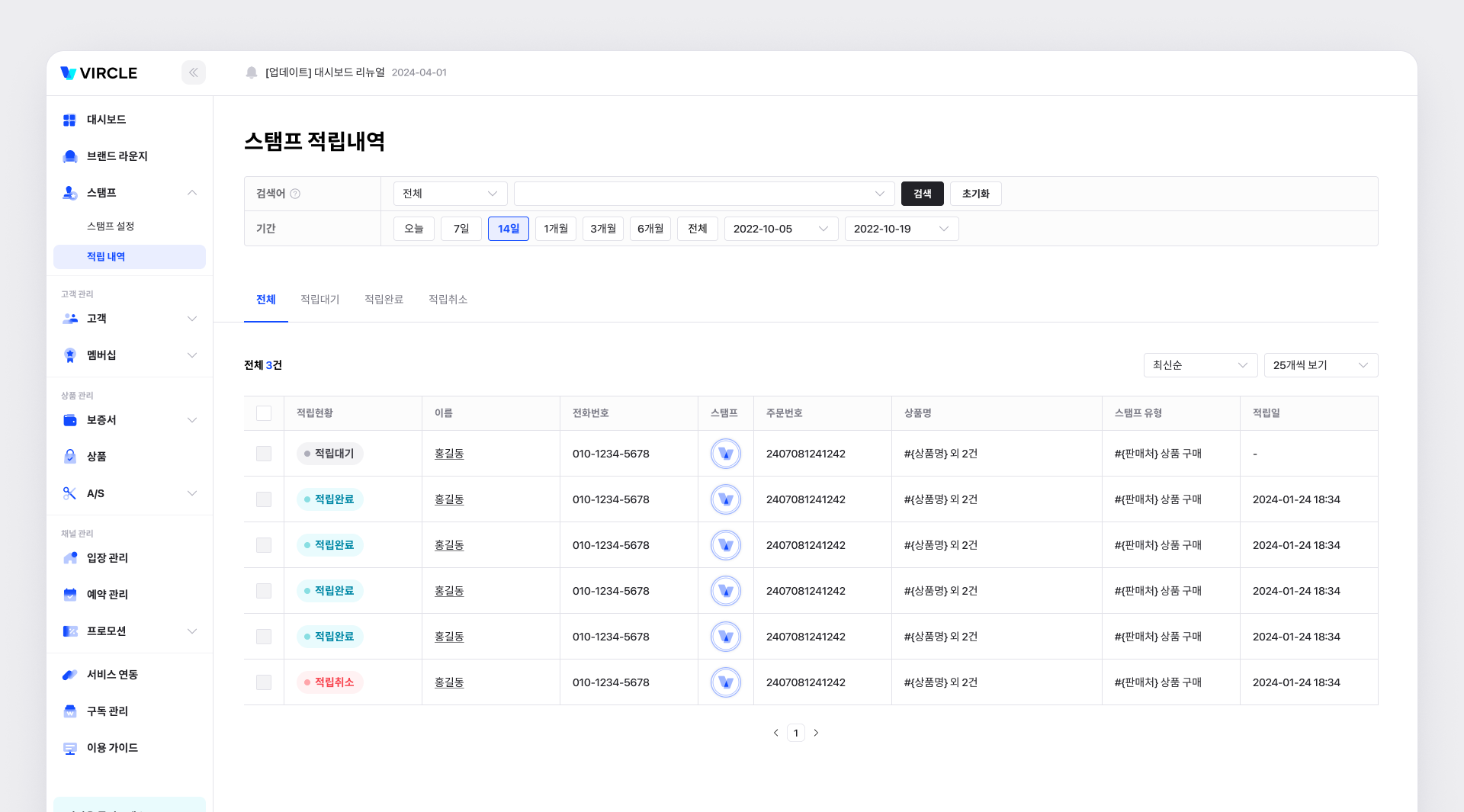Viewport: 1464px width, 812px height.
Task: Go to previous page arrow
Action: click(x=776, y=733)
